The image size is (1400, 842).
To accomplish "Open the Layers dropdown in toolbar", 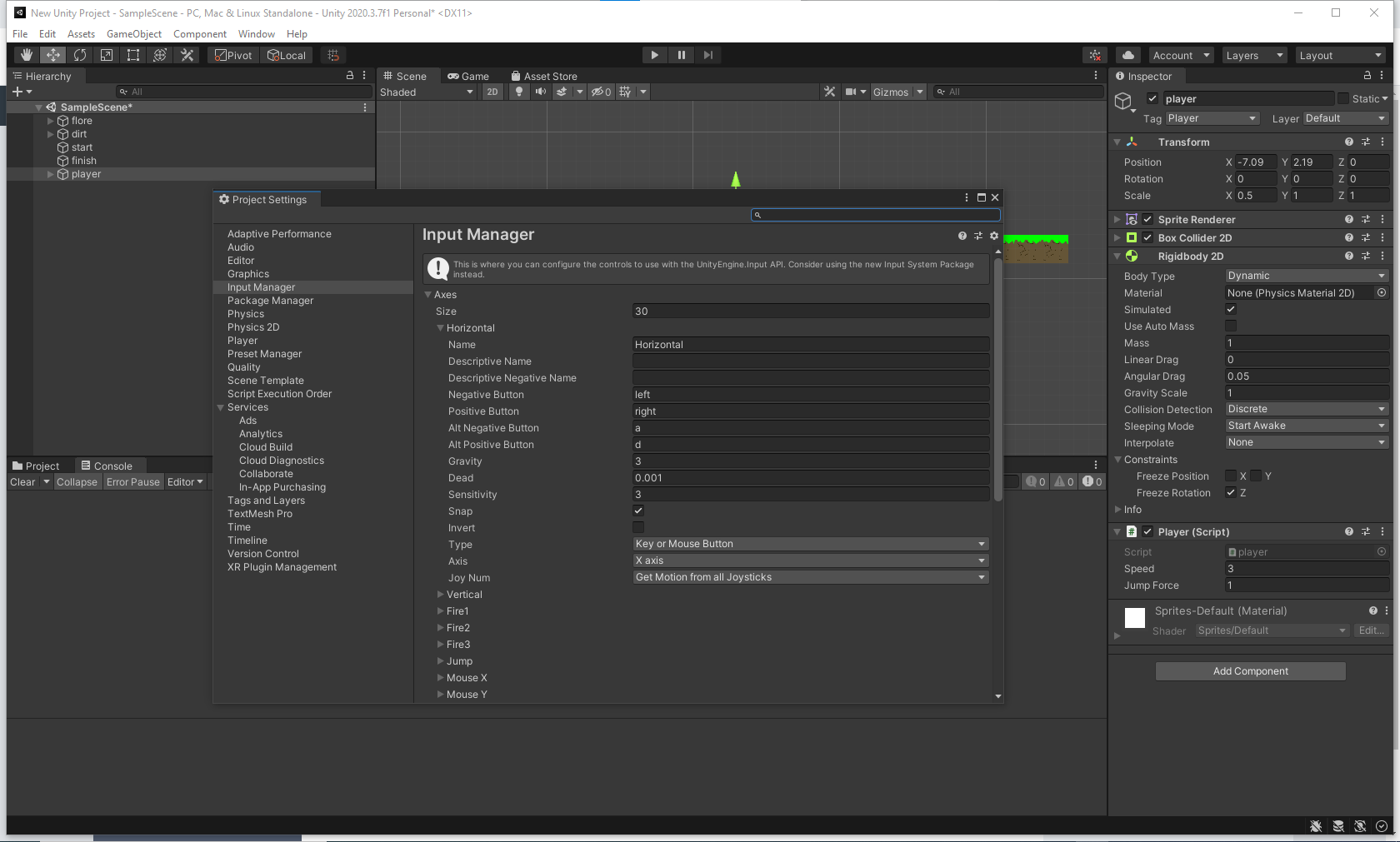I will pyautogui.click(x=1255, y=55).
